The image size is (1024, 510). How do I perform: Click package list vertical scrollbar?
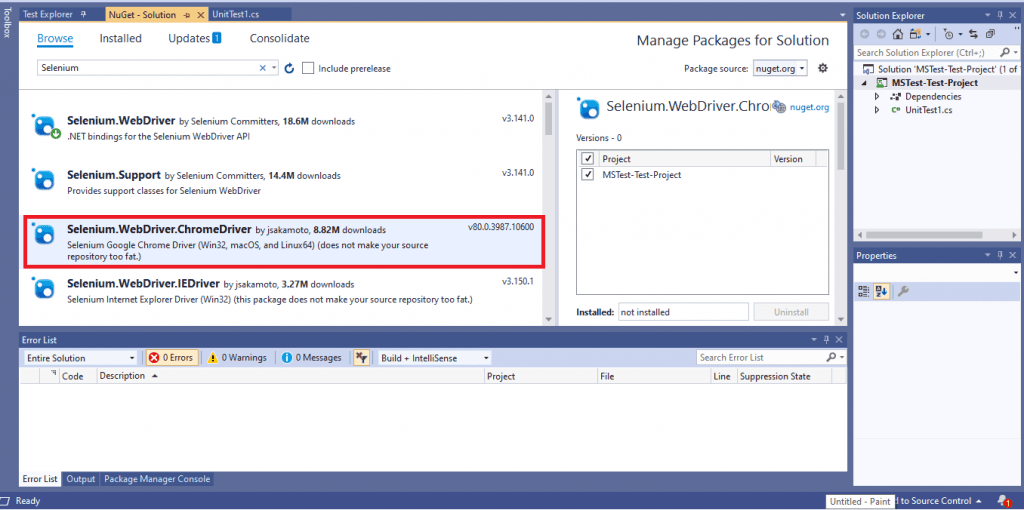[548, 207]
